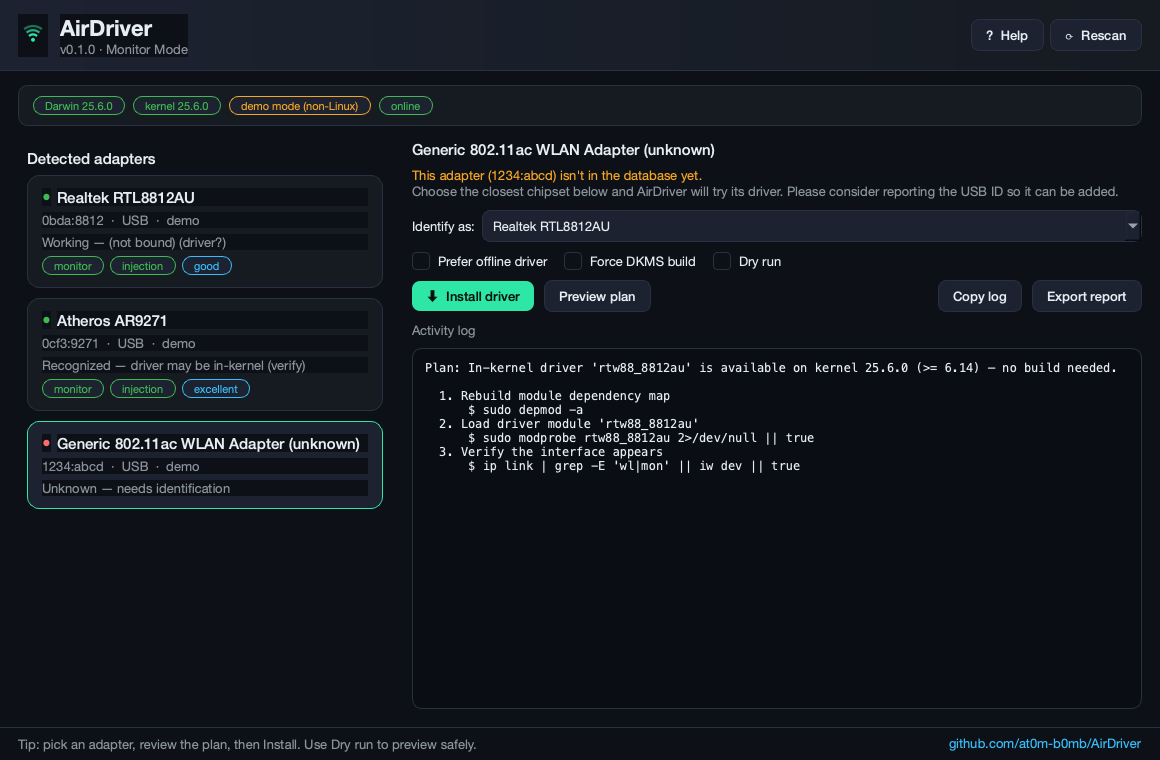
Task: Click the download arrow on Install driver
Action: [x=433, y=296]
